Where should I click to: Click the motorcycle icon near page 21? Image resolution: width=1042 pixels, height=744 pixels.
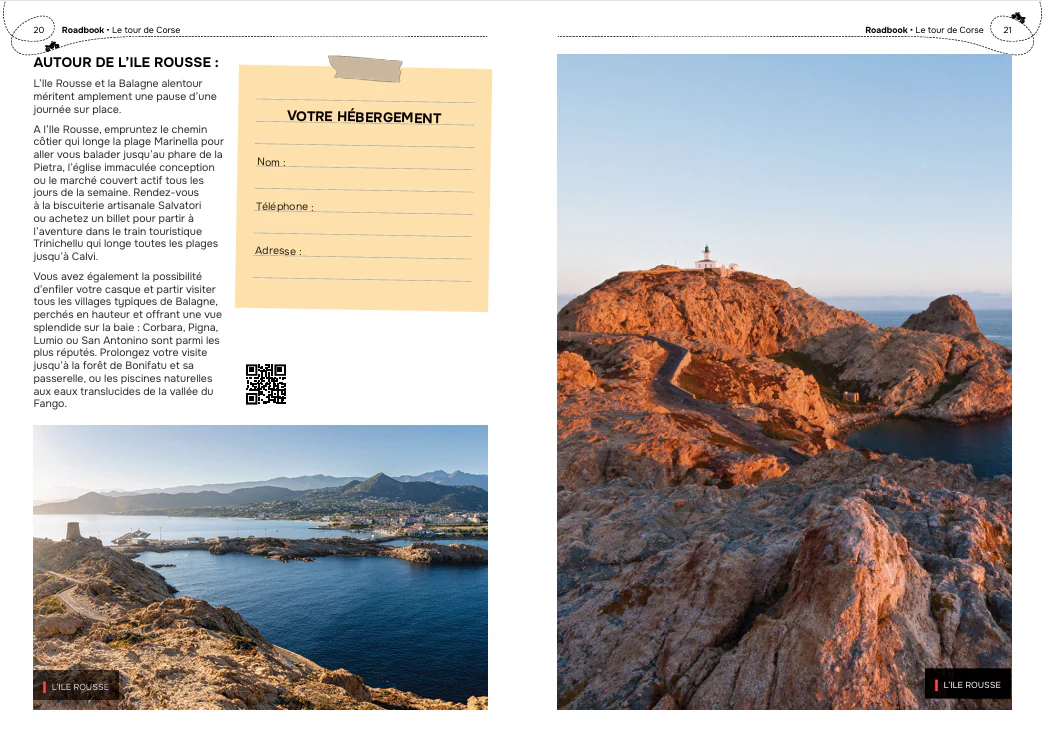coord(1018,17)
